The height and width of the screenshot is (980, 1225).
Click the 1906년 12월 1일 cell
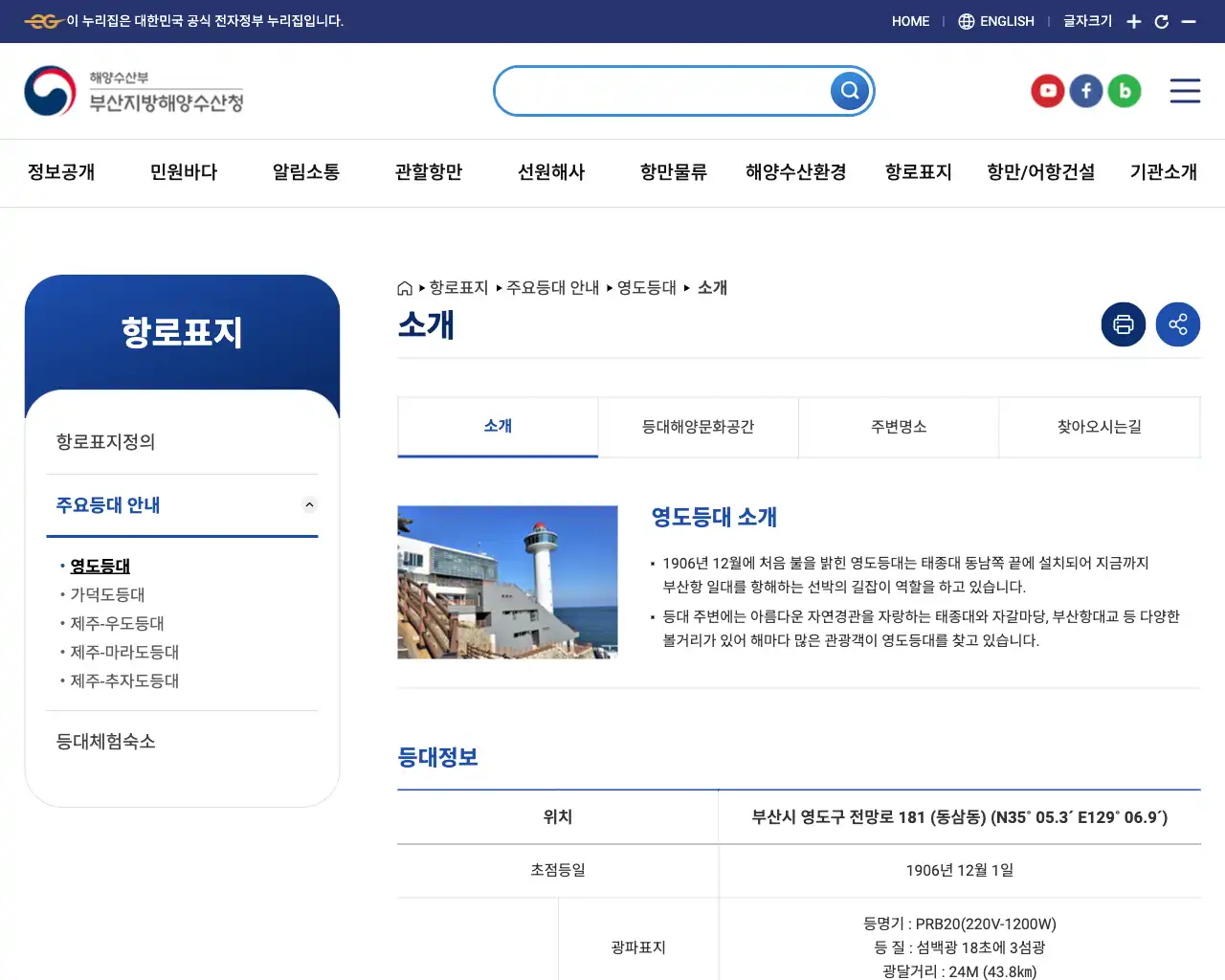click(960, 871)
